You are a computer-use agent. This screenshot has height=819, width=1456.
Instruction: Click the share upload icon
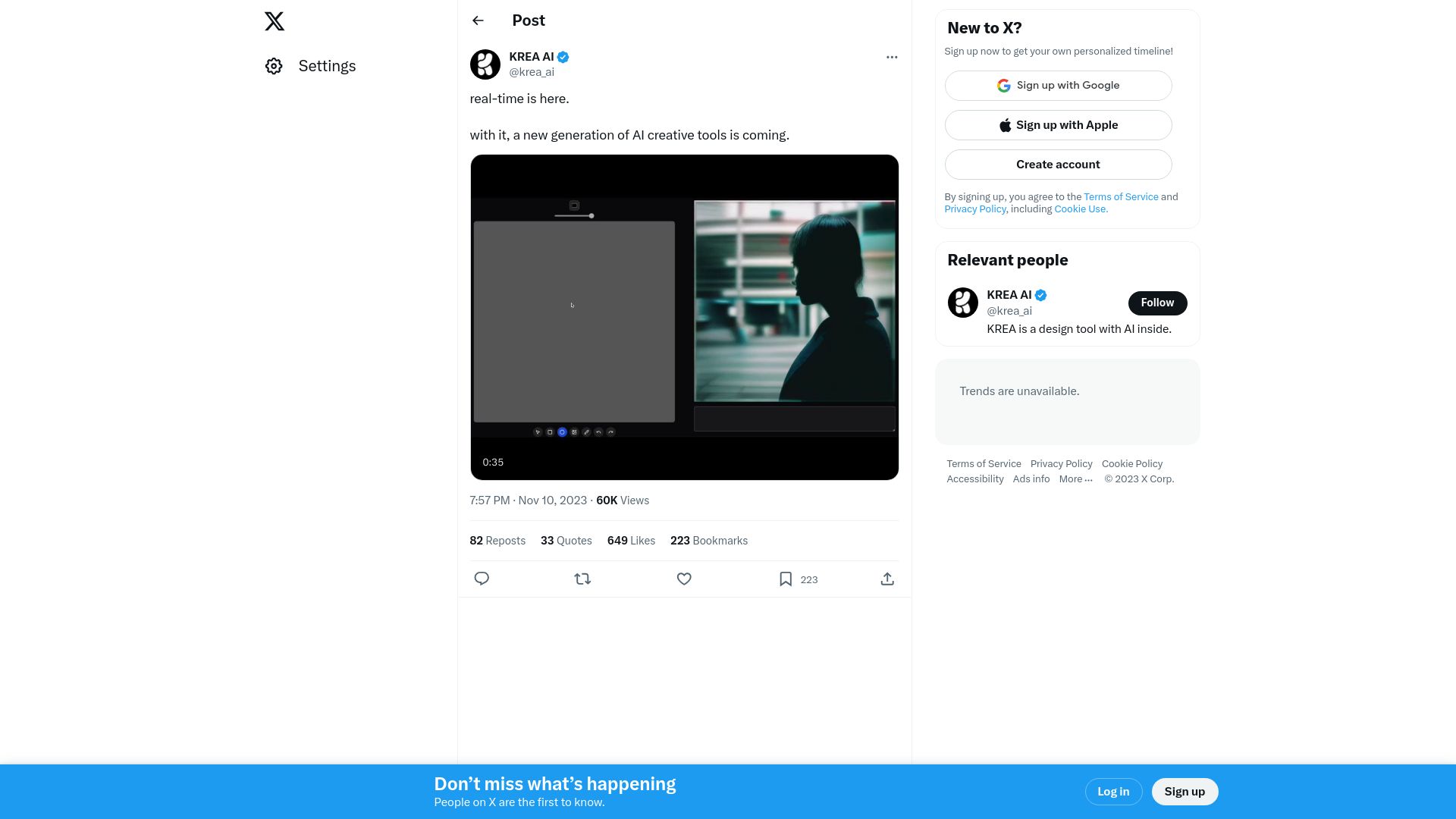[887, 579]
